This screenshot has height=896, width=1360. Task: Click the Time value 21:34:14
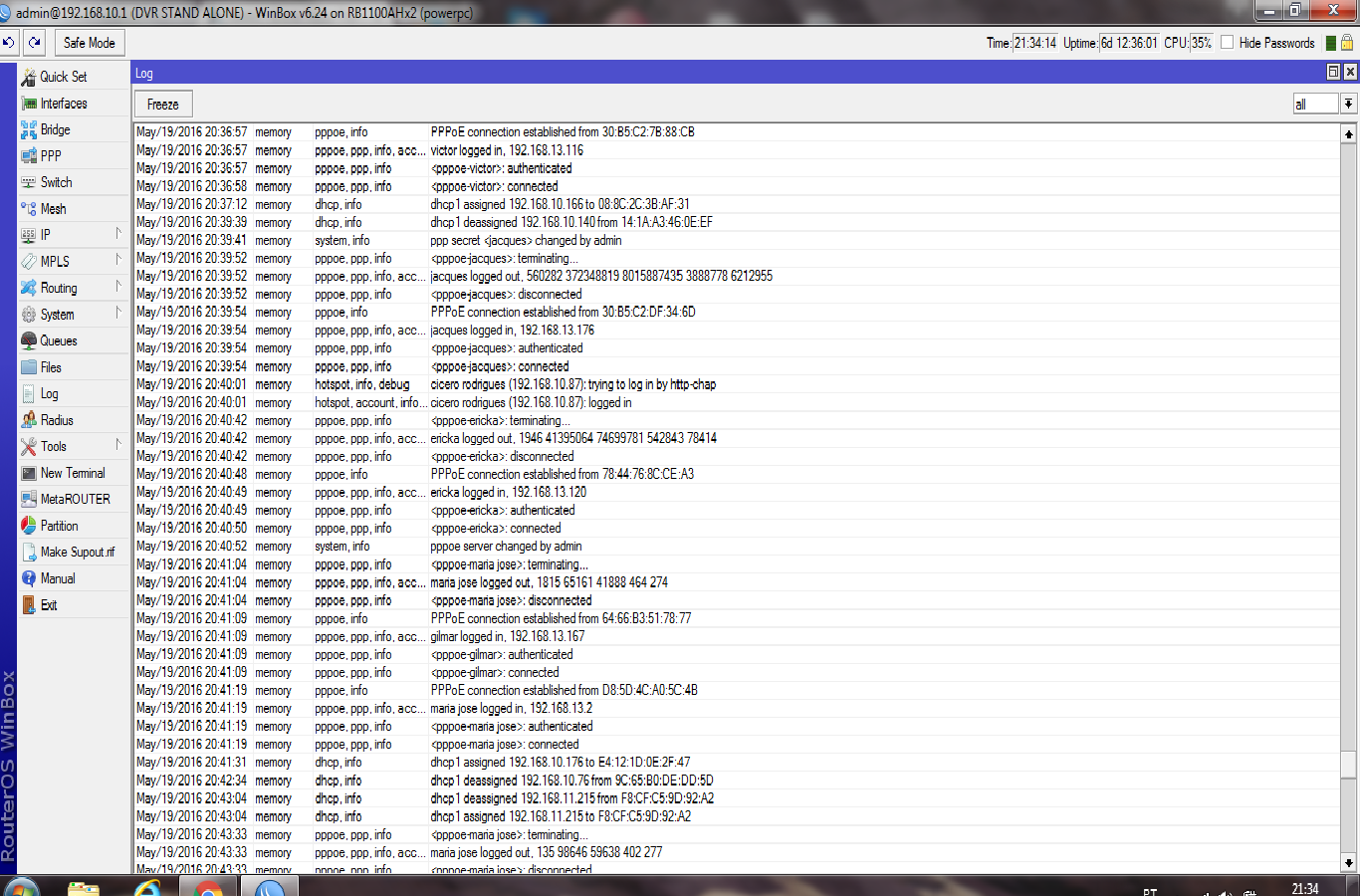coord(1035,43)
